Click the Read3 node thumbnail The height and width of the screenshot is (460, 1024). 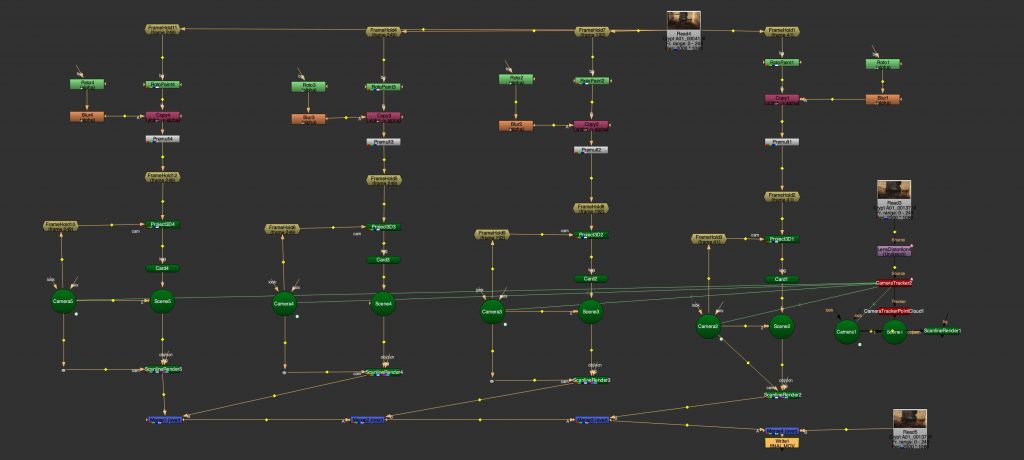point(893,192)
